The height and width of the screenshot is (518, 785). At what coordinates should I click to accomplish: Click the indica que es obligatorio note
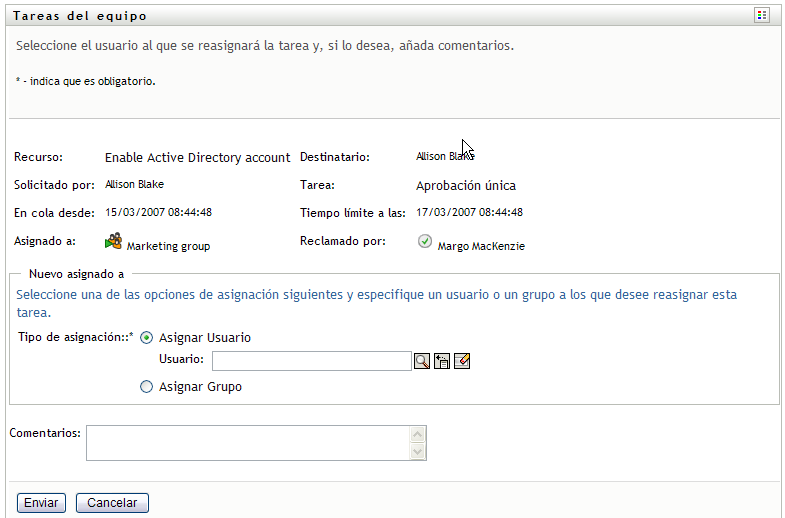tap(86, 81)
